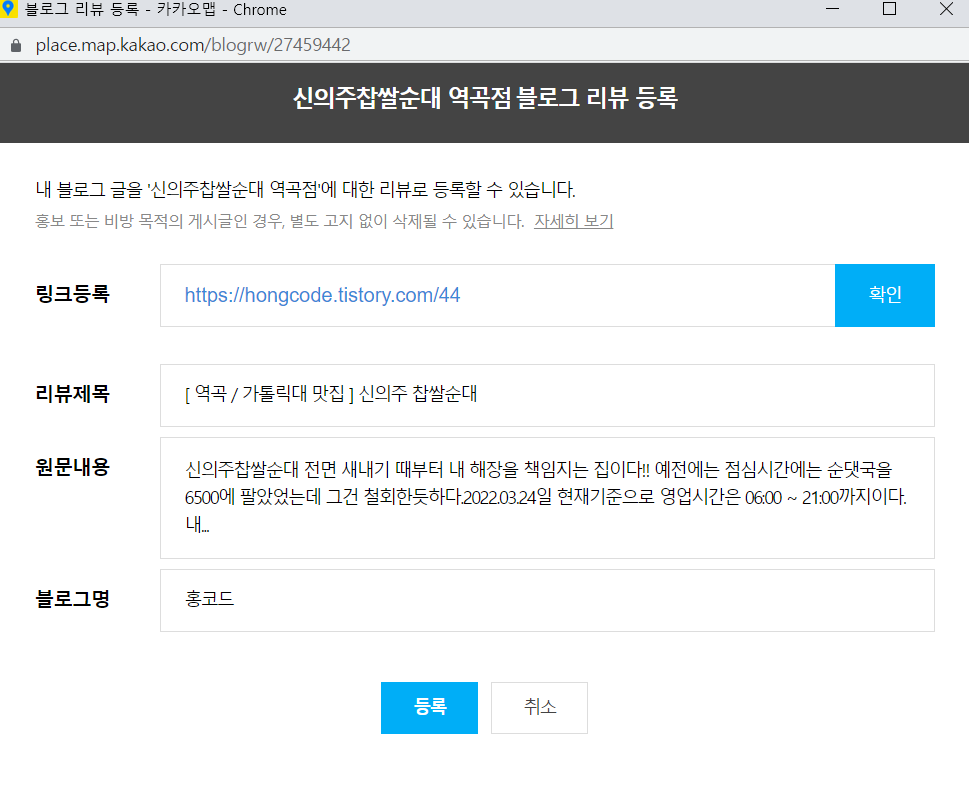View site info via the address bar lock icon
The image size is (969, 794).
[x=17, y=45]
